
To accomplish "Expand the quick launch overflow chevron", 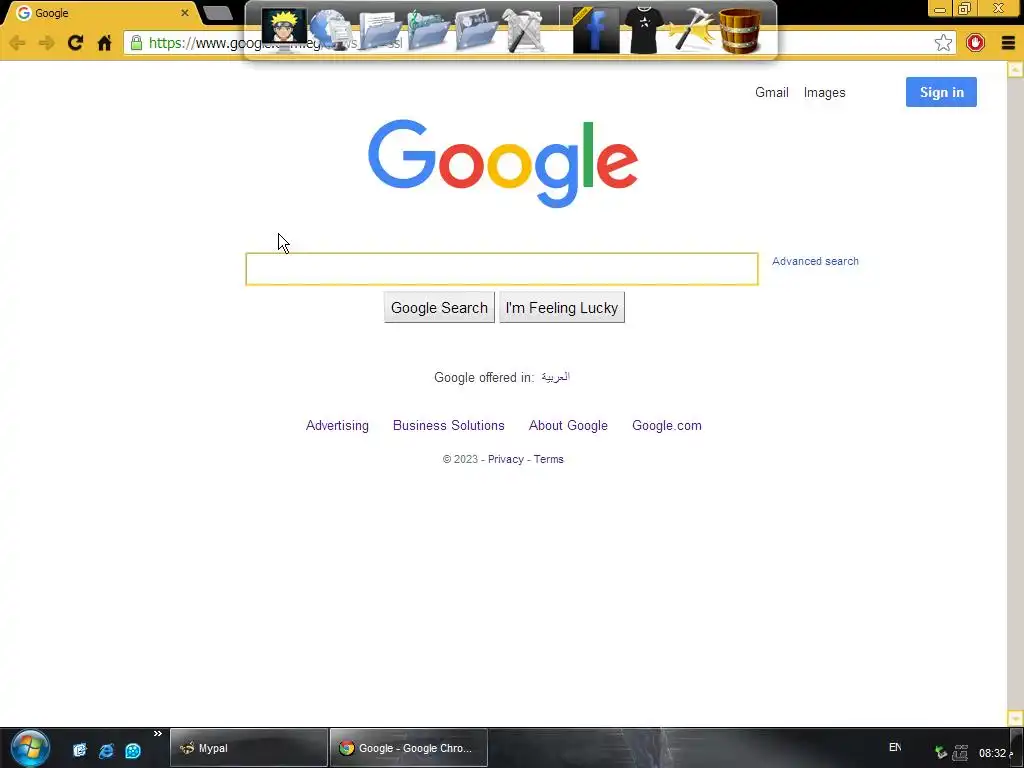I will pyautogui.click(x=157, y=734).
